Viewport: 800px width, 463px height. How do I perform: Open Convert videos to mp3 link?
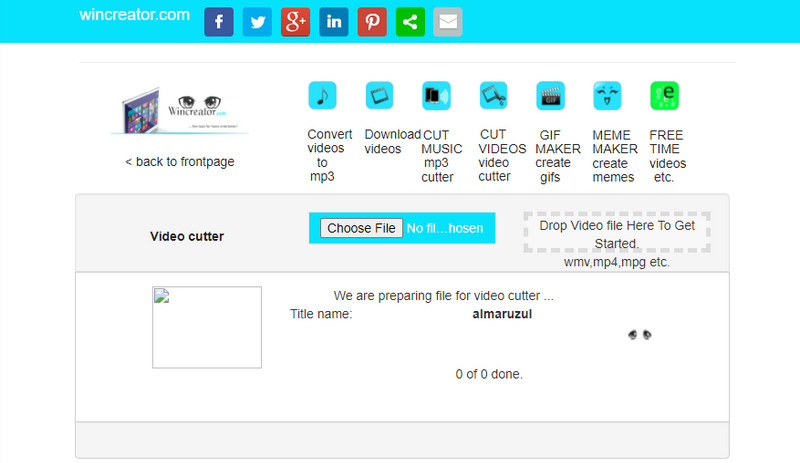tap(329, 155)
